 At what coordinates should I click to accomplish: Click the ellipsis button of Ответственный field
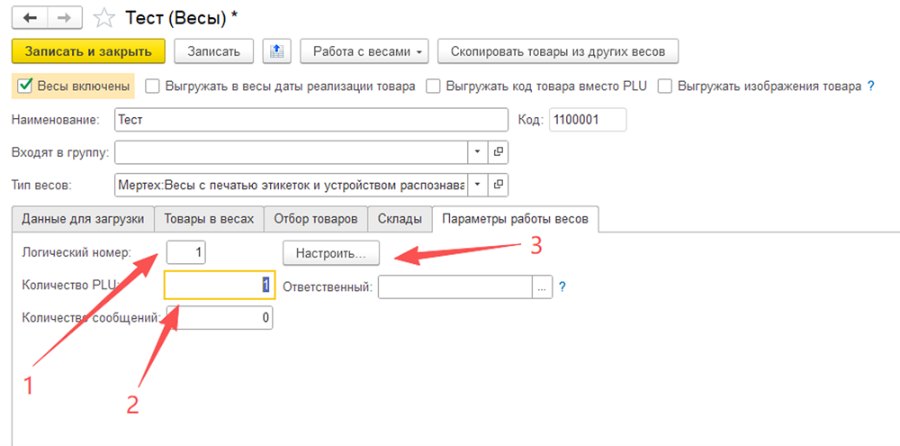[542, 287]
